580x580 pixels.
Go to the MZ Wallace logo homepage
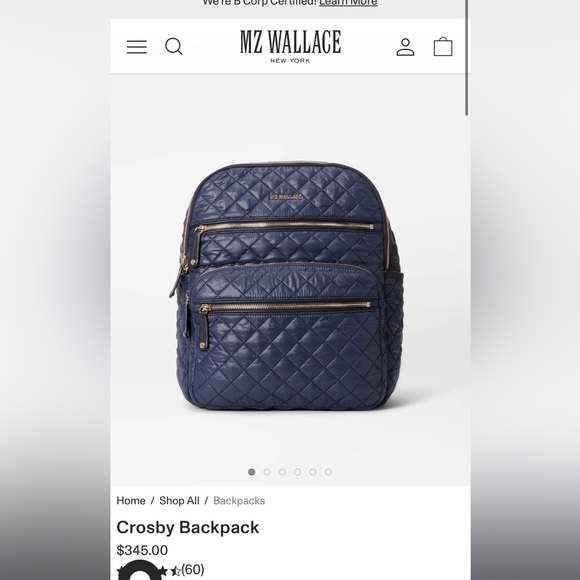(x=290, y=46)
